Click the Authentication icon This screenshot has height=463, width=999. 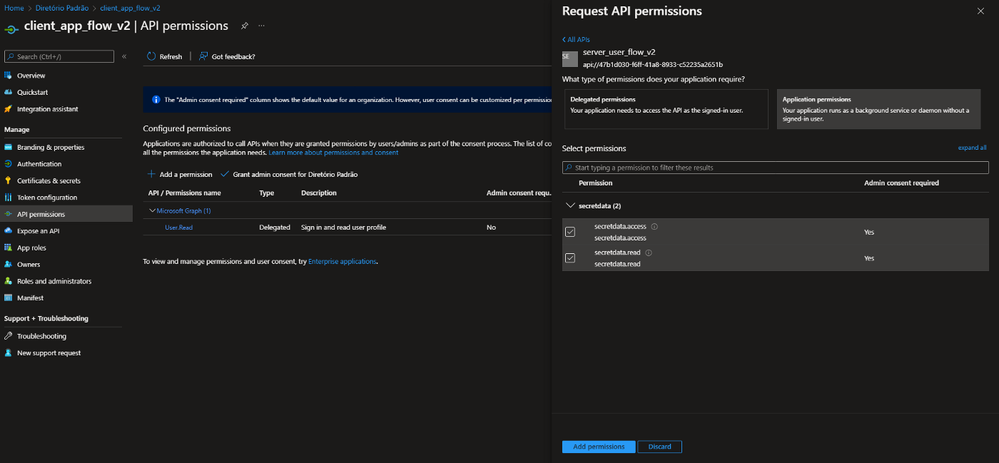[8, 164]
